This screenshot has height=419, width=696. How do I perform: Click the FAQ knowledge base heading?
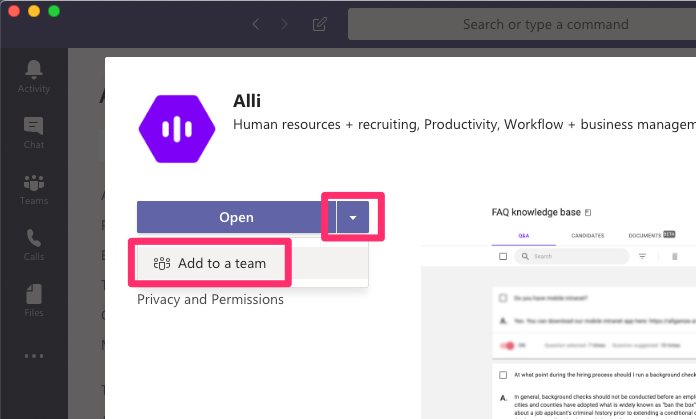click(536, 212)
